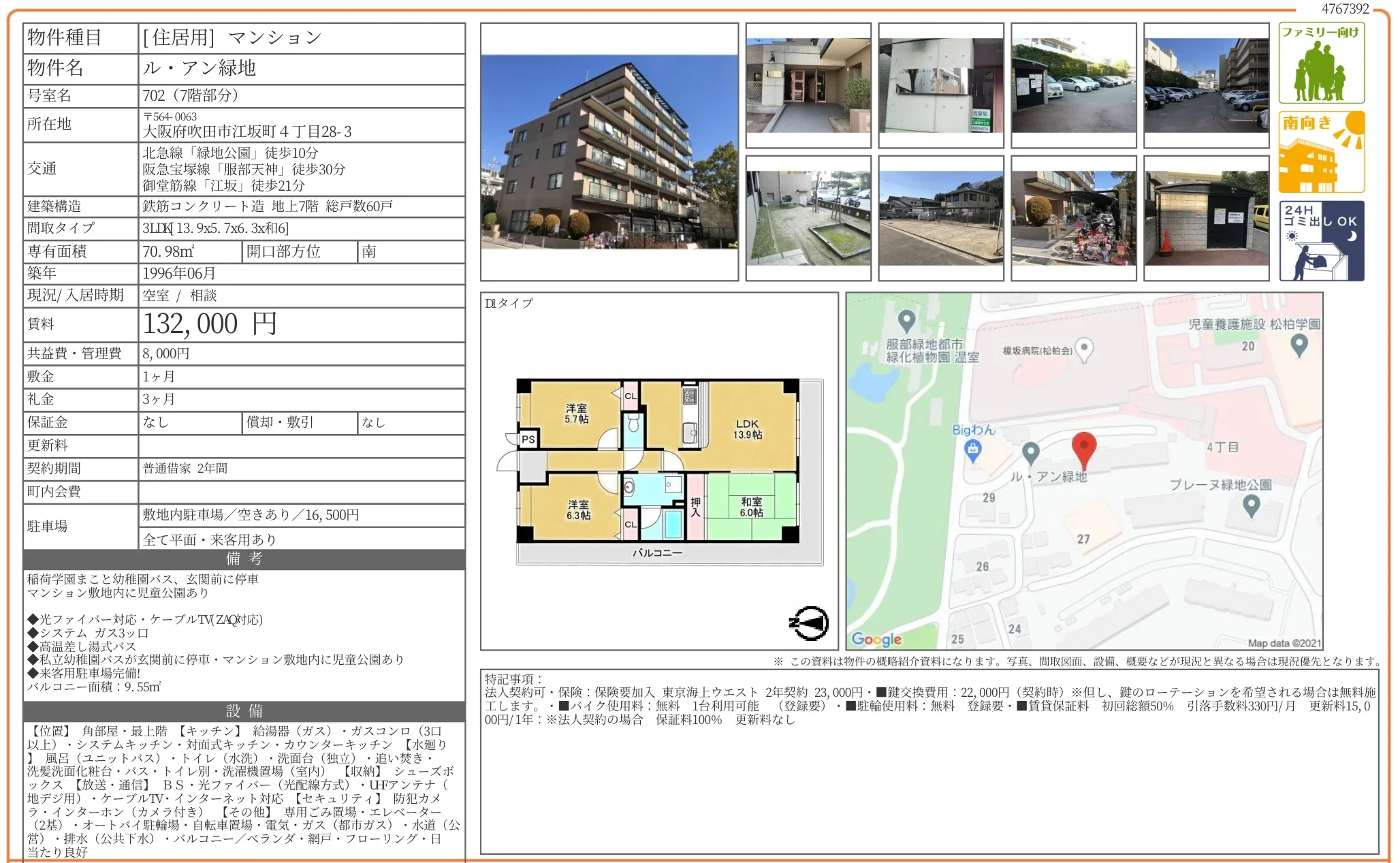The width and height of the screenshot is (1400, 863).
Task: Click the 24Hゴミ出しOK badge icon
Action: click(1321, 238)
